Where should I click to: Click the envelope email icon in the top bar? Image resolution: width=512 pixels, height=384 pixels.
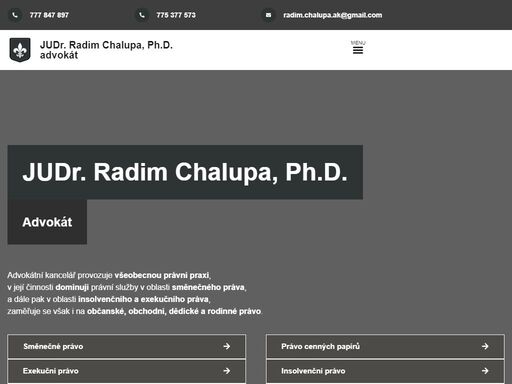tap(268, 15)
